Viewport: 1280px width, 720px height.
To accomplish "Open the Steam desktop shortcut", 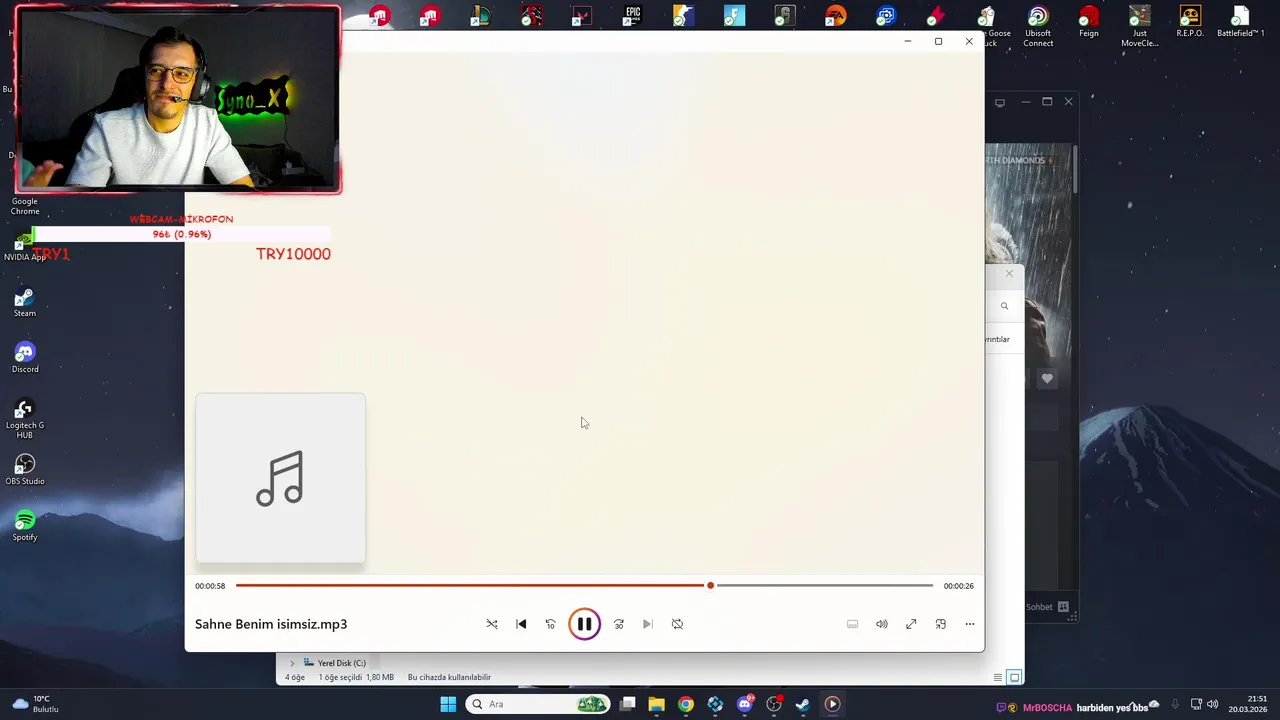I will 25,302.
